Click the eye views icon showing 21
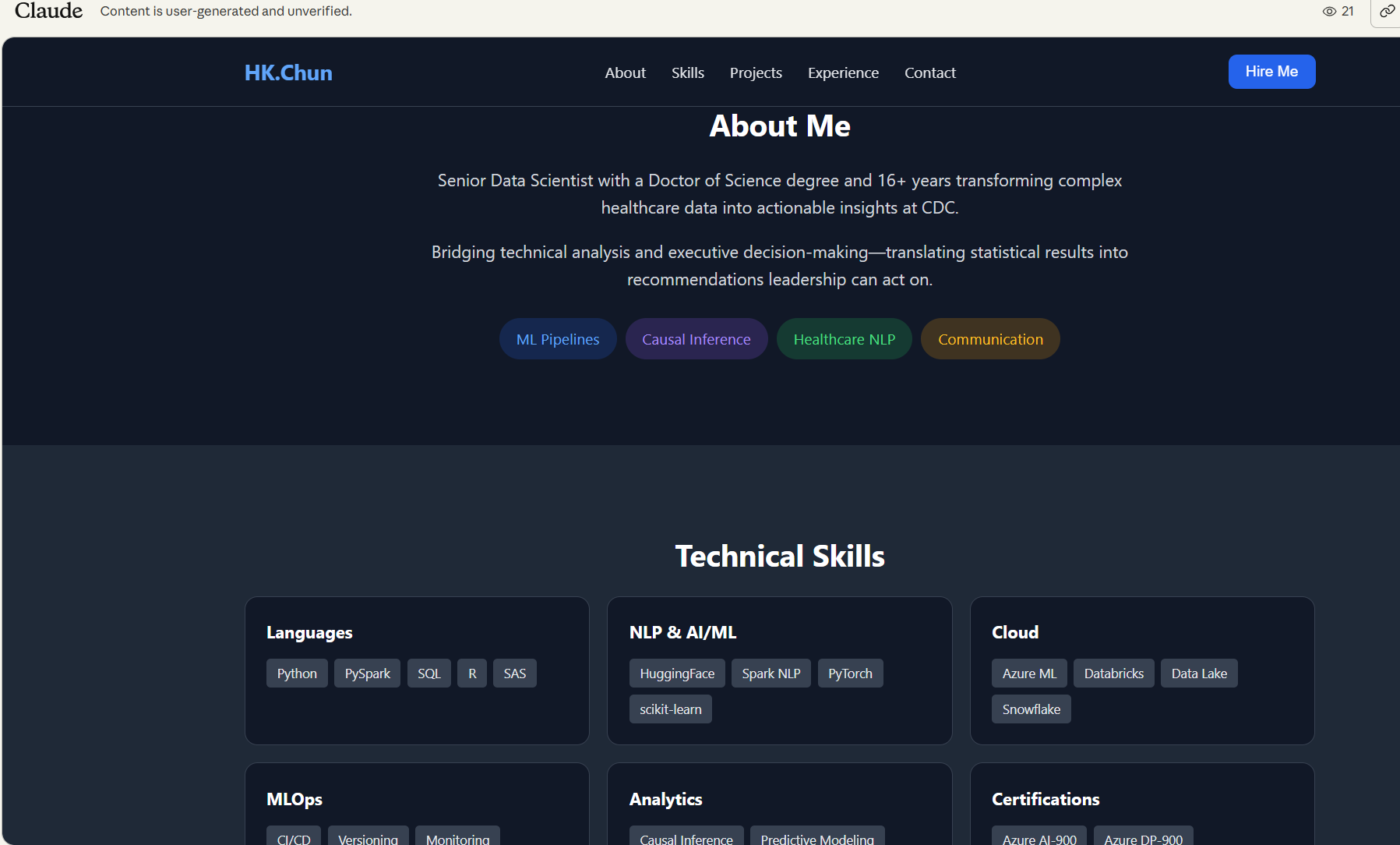 pyautogui.click(x=1329, y=11)
